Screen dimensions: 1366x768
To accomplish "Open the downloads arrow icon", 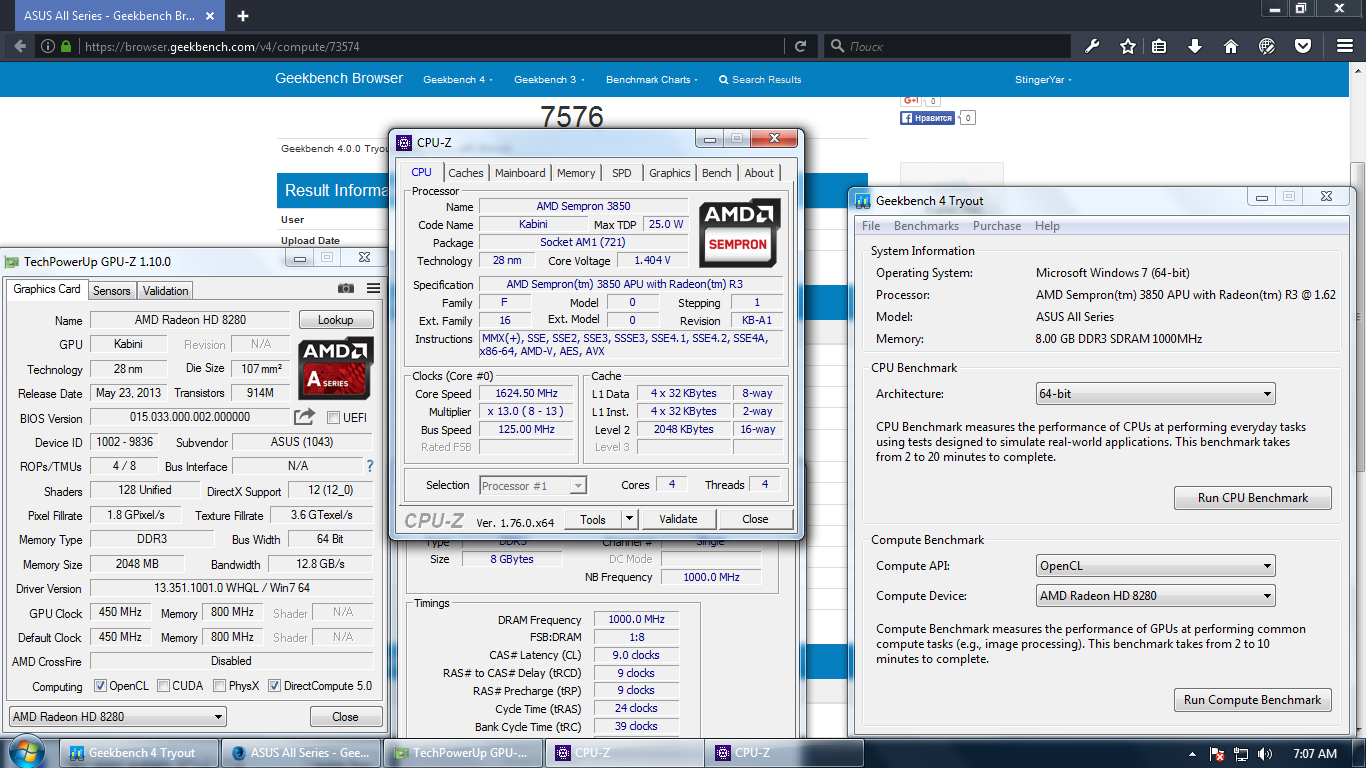I will pos(1195,46).
